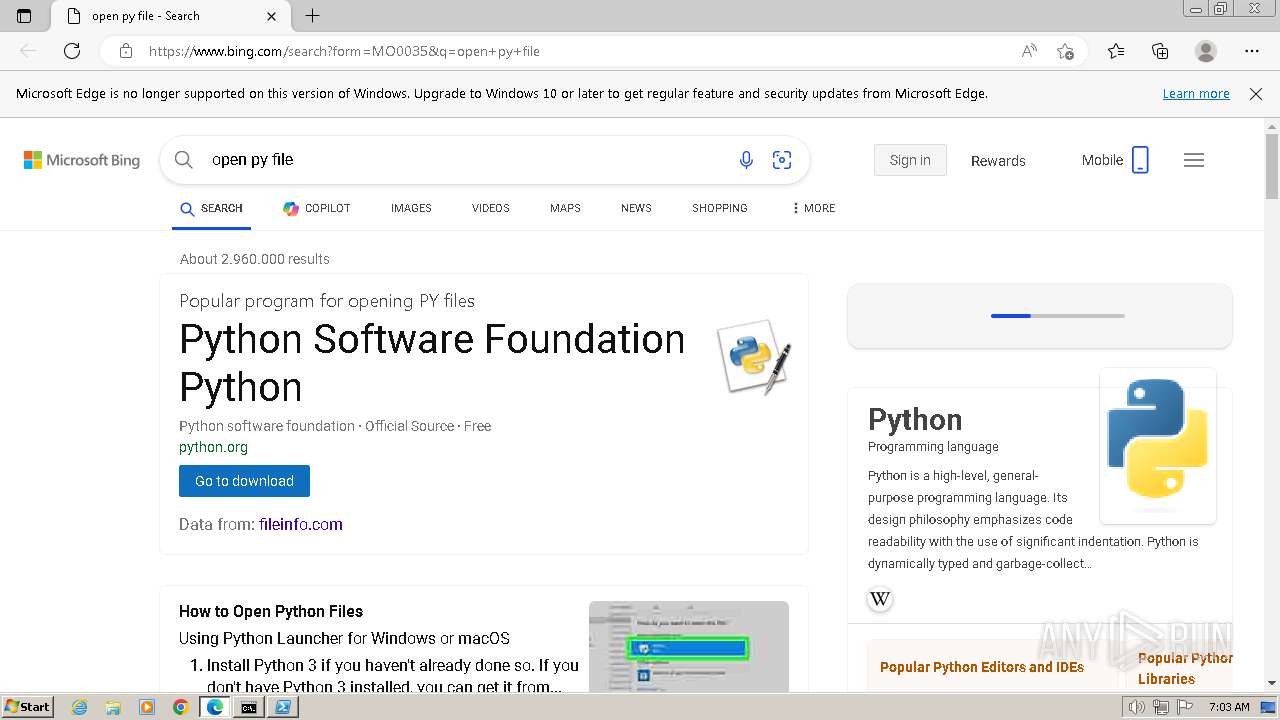Click the page vertical scrollbar thumb
Viewport: 1280px width, 720px height.
(x=1272, y=166)
